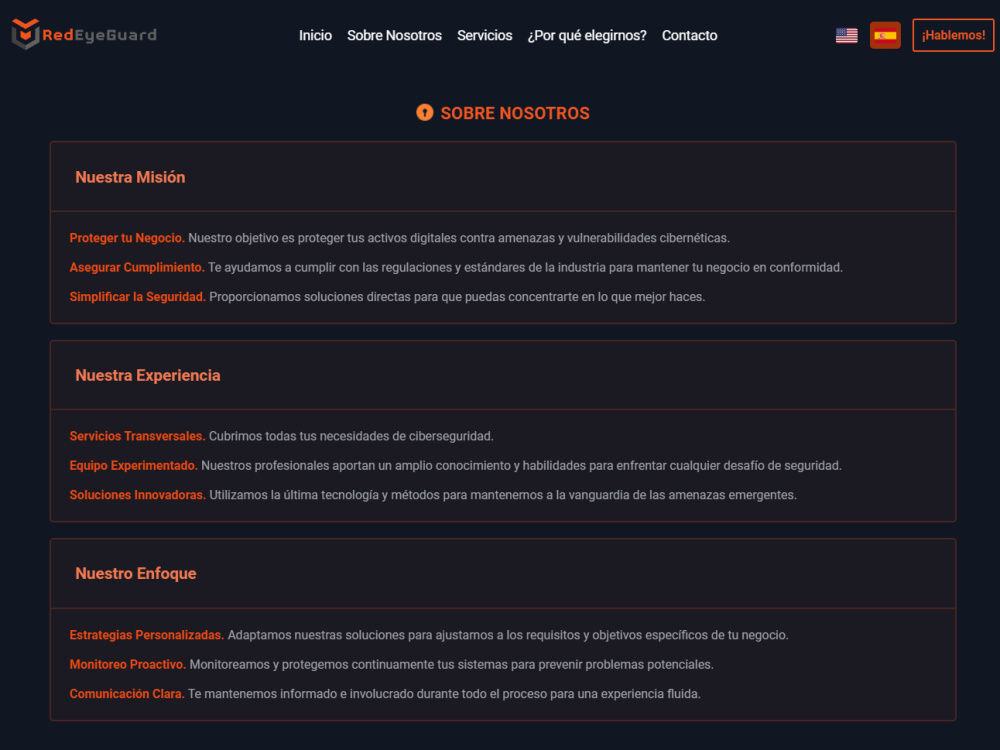This screenshot has width=1000, height=750.
Task: Click the RedEyeGuard shield logo
Action: [x=26, y=34]
